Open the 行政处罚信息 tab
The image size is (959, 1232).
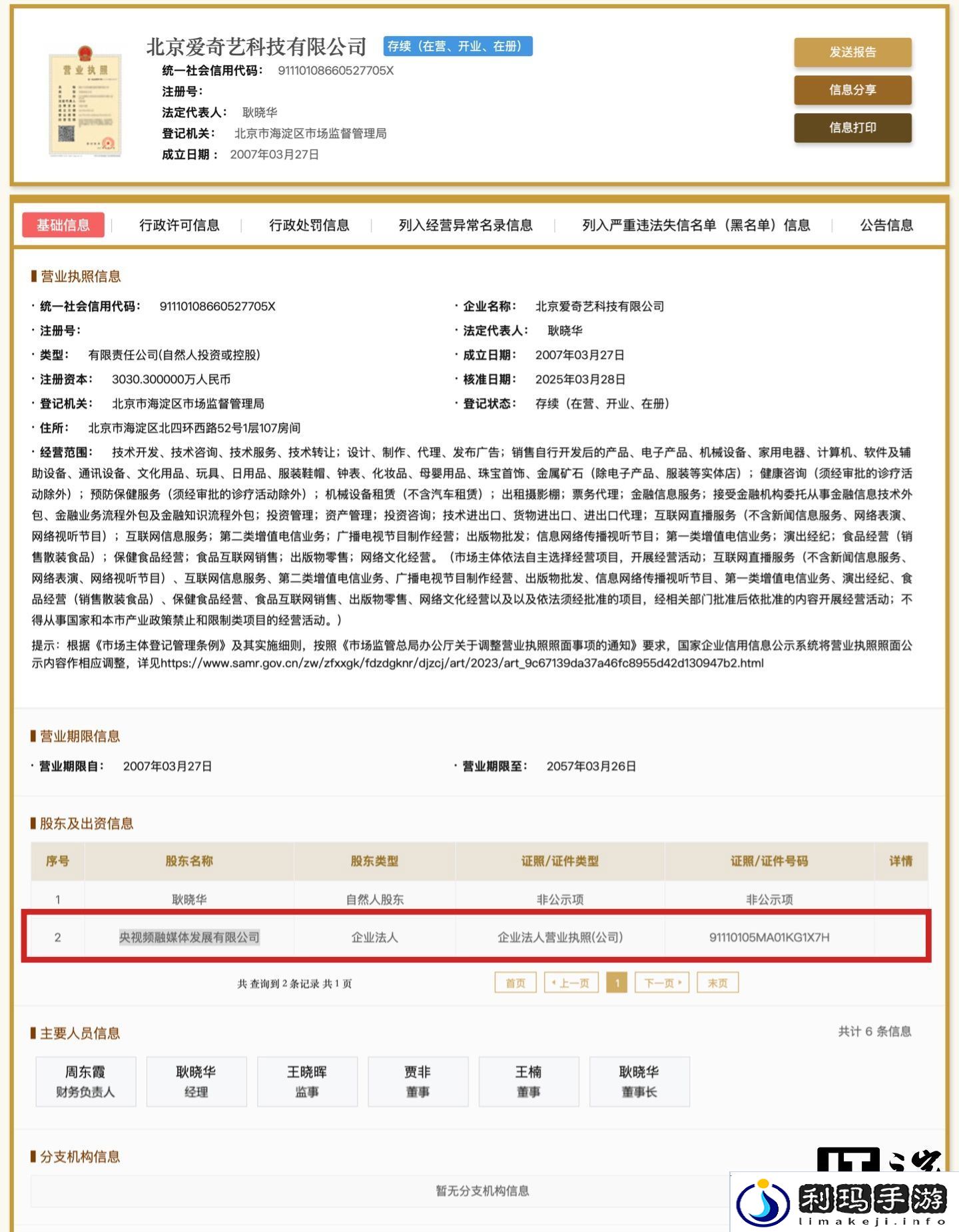click(x=309, y=225)
